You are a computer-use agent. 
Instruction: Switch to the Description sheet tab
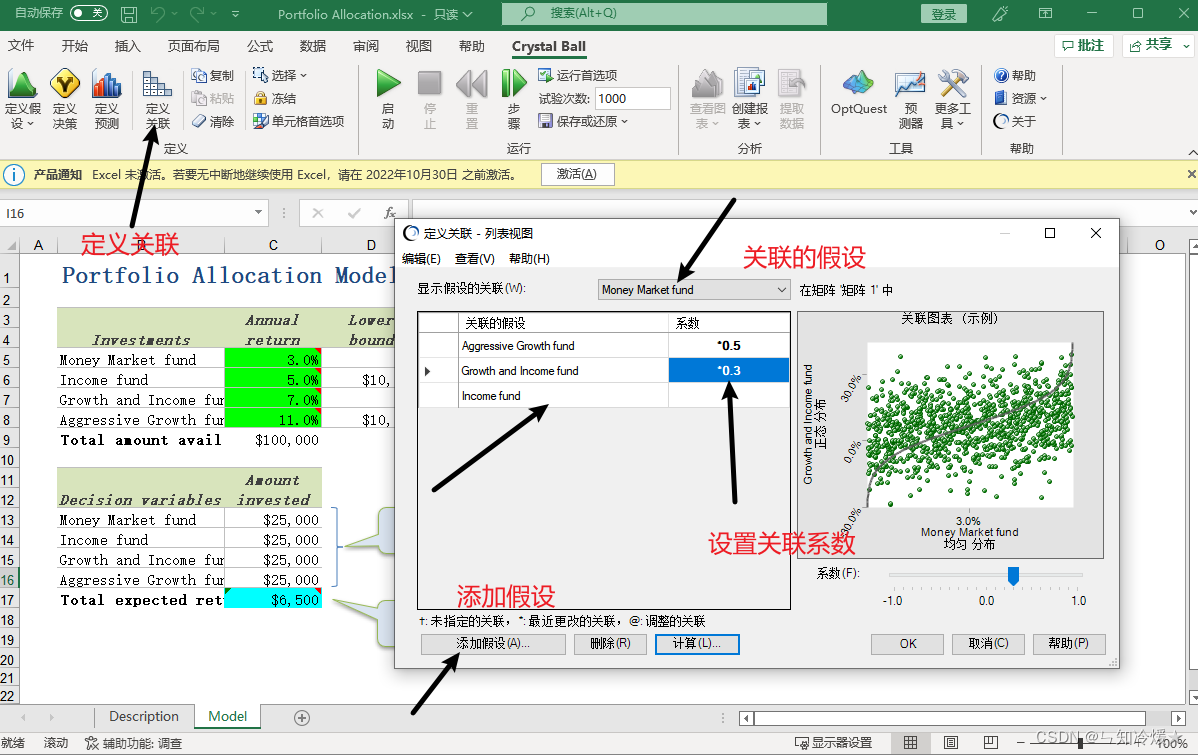144,716
